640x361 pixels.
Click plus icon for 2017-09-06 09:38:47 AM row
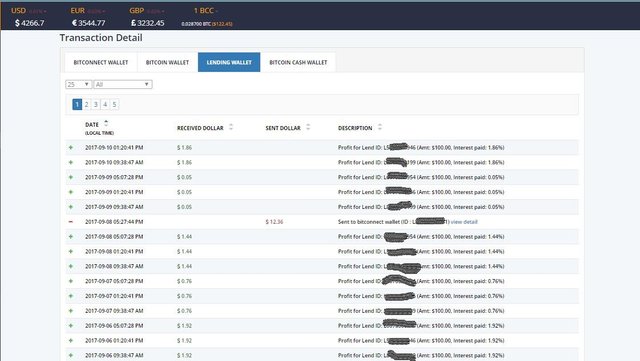[x=71, y=355]
